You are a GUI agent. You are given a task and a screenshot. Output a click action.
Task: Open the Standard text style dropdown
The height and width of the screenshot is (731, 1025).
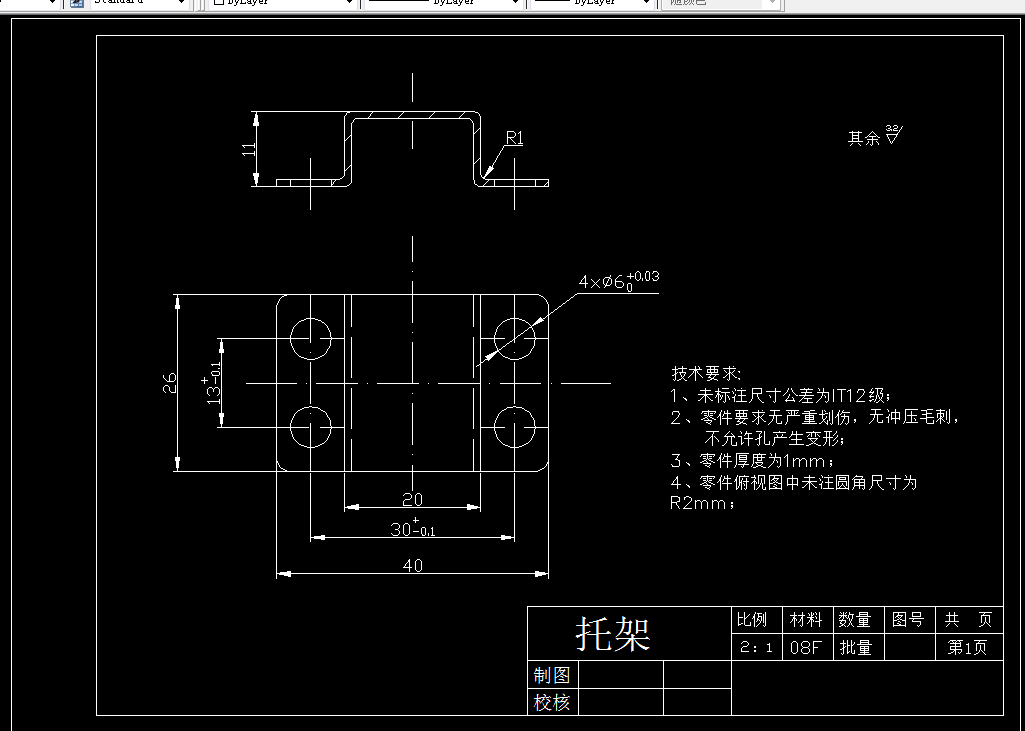pyautogui.click(x=183, y=5)
